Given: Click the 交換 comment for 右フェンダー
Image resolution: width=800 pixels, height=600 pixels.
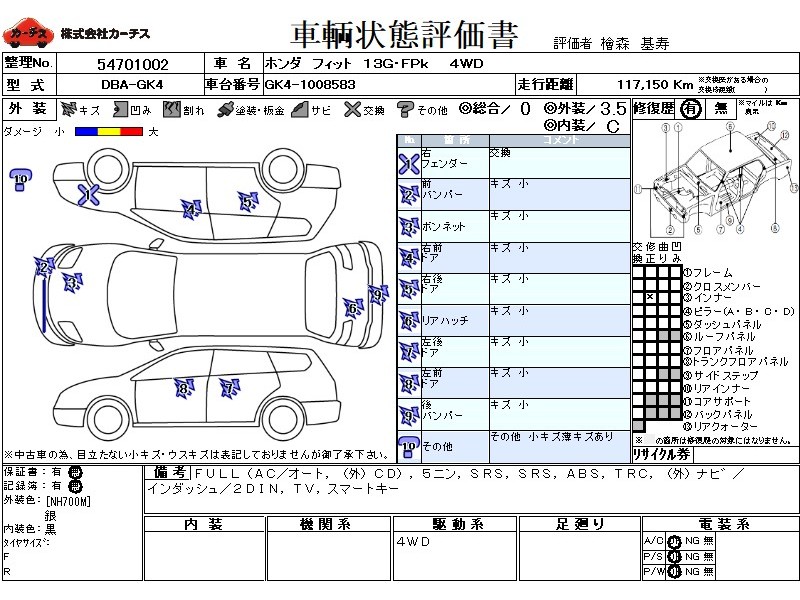Looking at the screenshot, I should (500, 153).
